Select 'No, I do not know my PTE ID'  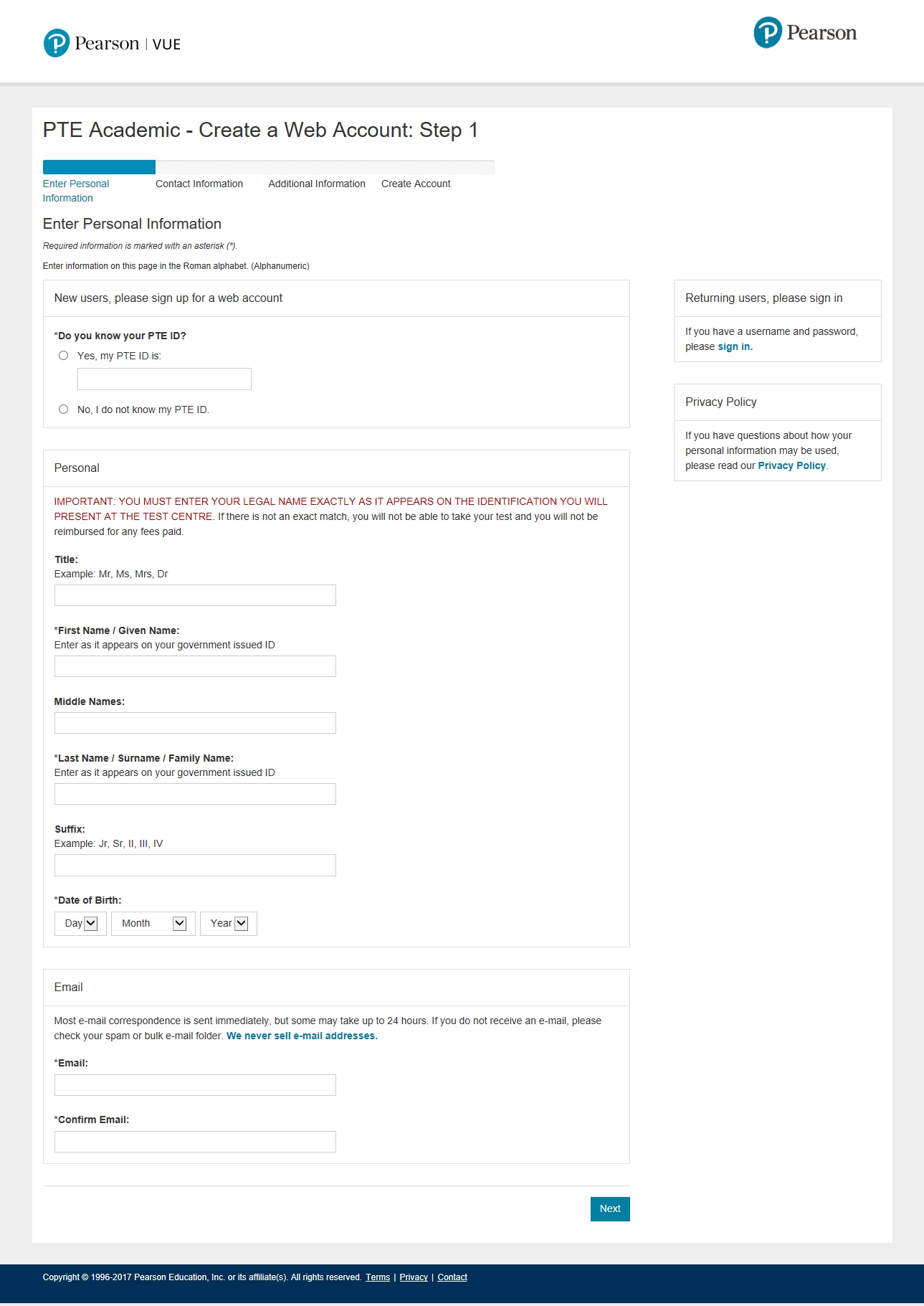[63, 410]
